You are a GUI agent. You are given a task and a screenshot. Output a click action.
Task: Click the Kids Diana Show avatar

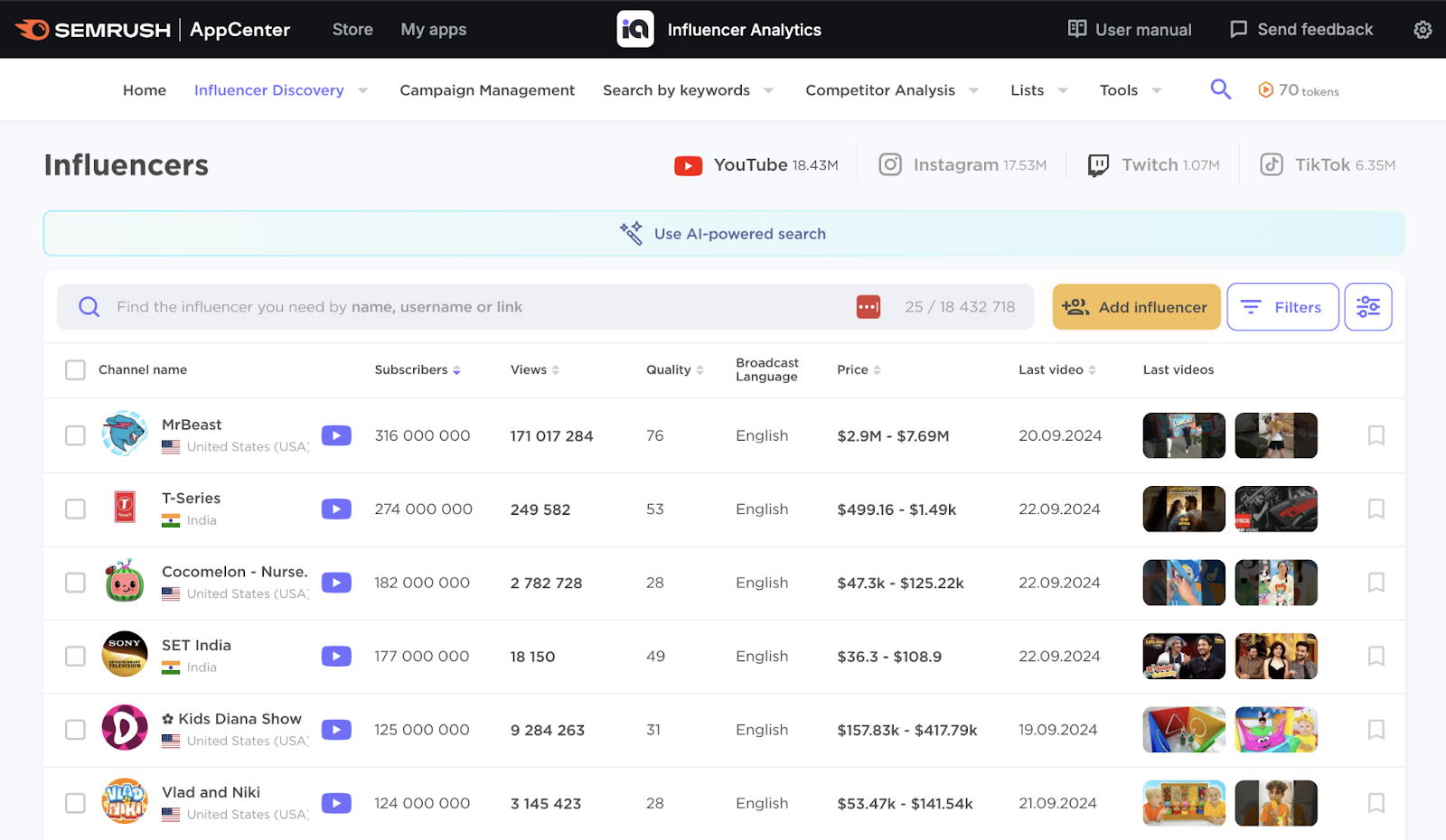click(x=125, y=728)
